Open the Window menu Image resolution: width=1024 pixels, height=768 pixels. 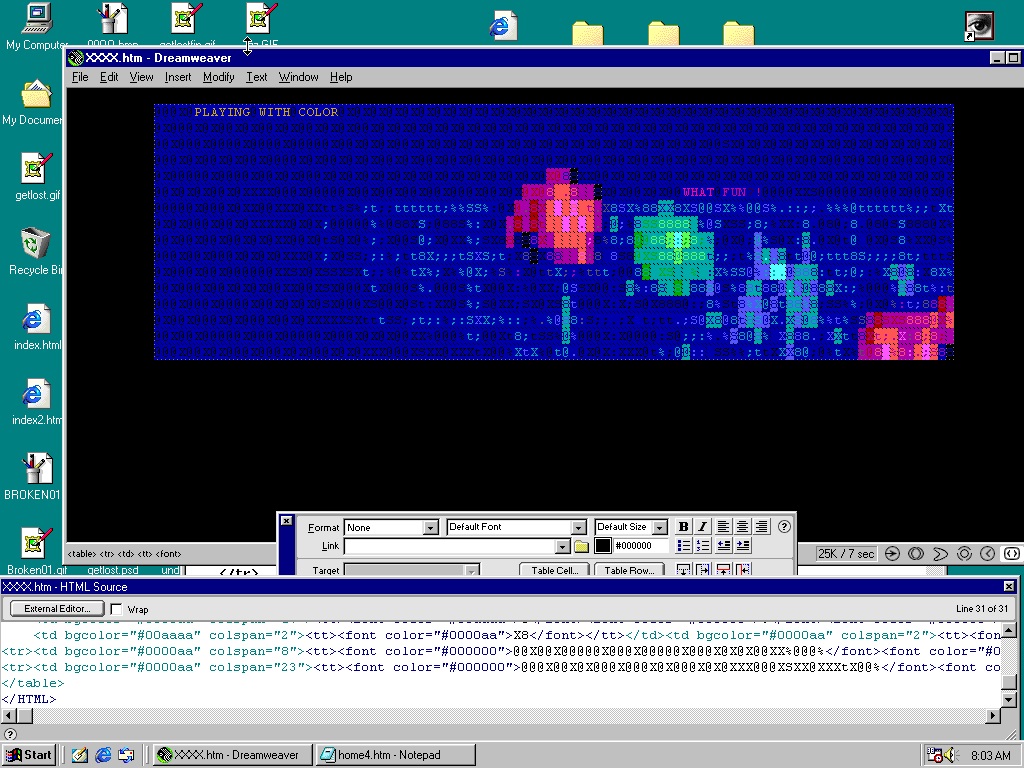298,77
